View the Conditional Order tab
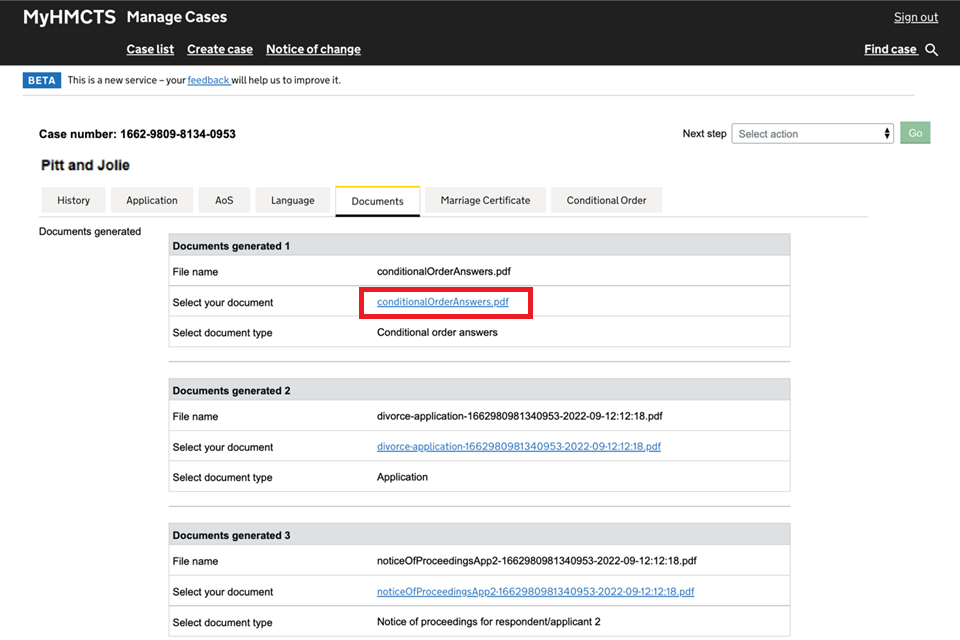The height and width of the screenshot is (640, 960). point(606,200)
